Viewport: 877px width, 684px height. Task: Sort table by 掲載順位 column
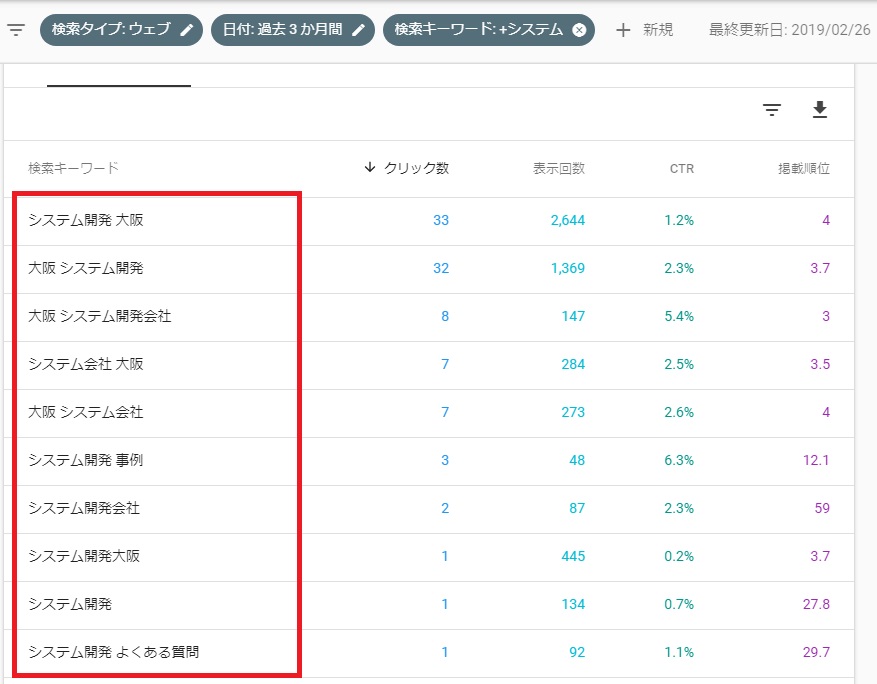(803, 169)
